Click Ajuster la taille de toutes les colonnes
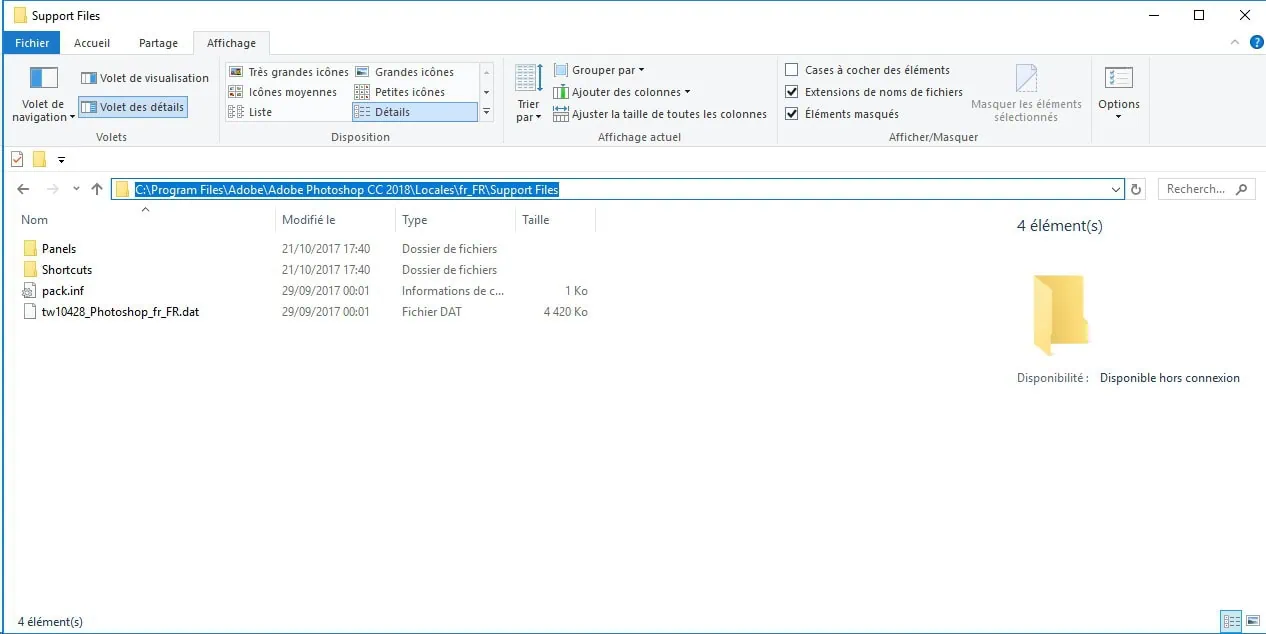The height and width of the screenshot is (634, 1266). pyautogui.click(x=660, y=114)
